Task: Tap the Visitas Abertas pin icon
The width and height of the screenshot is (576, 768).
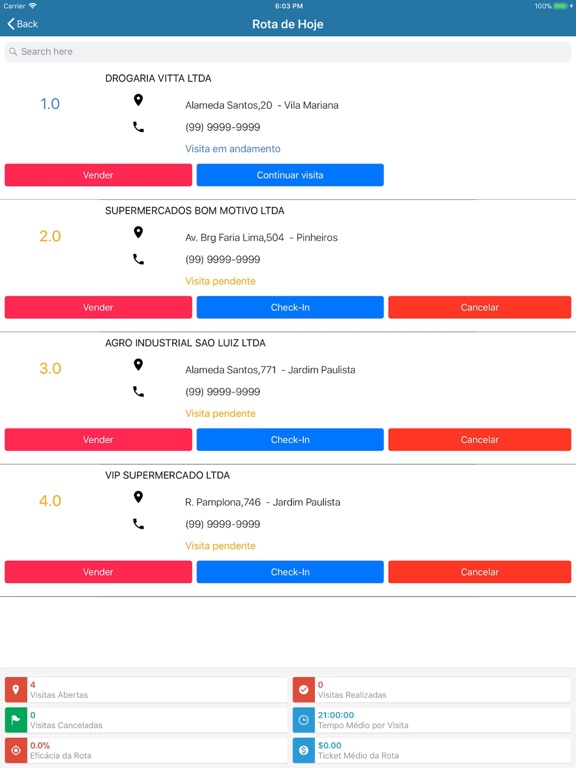Action: [16, 690]
